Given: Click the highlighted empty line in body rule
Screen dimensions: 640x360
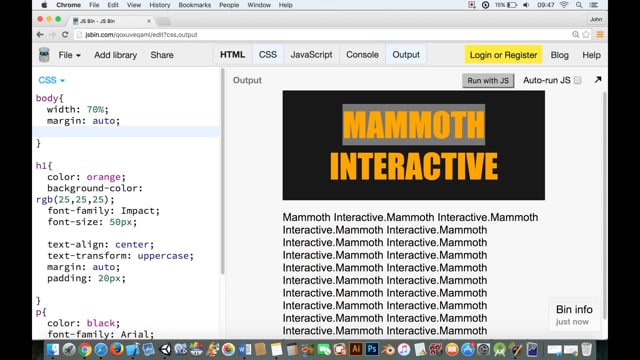Looking at the screenshot, I should (x=126, y=132).
